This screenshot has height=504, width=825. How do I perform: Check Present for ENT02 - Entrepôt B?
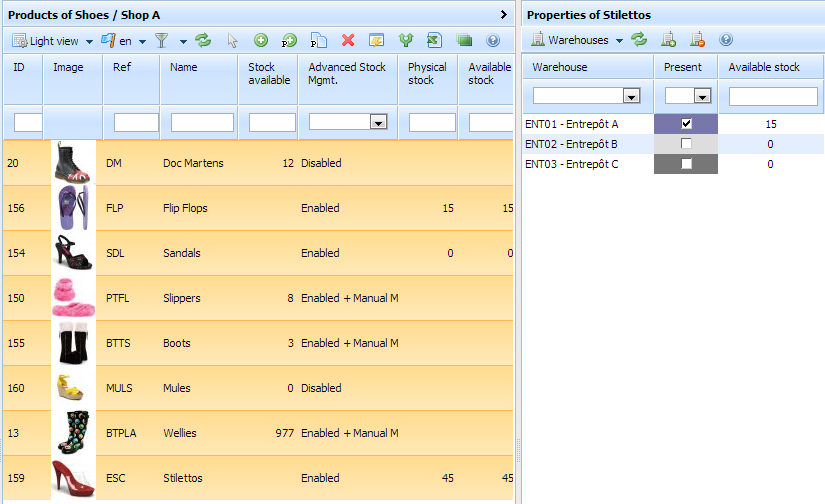(686, 144)
